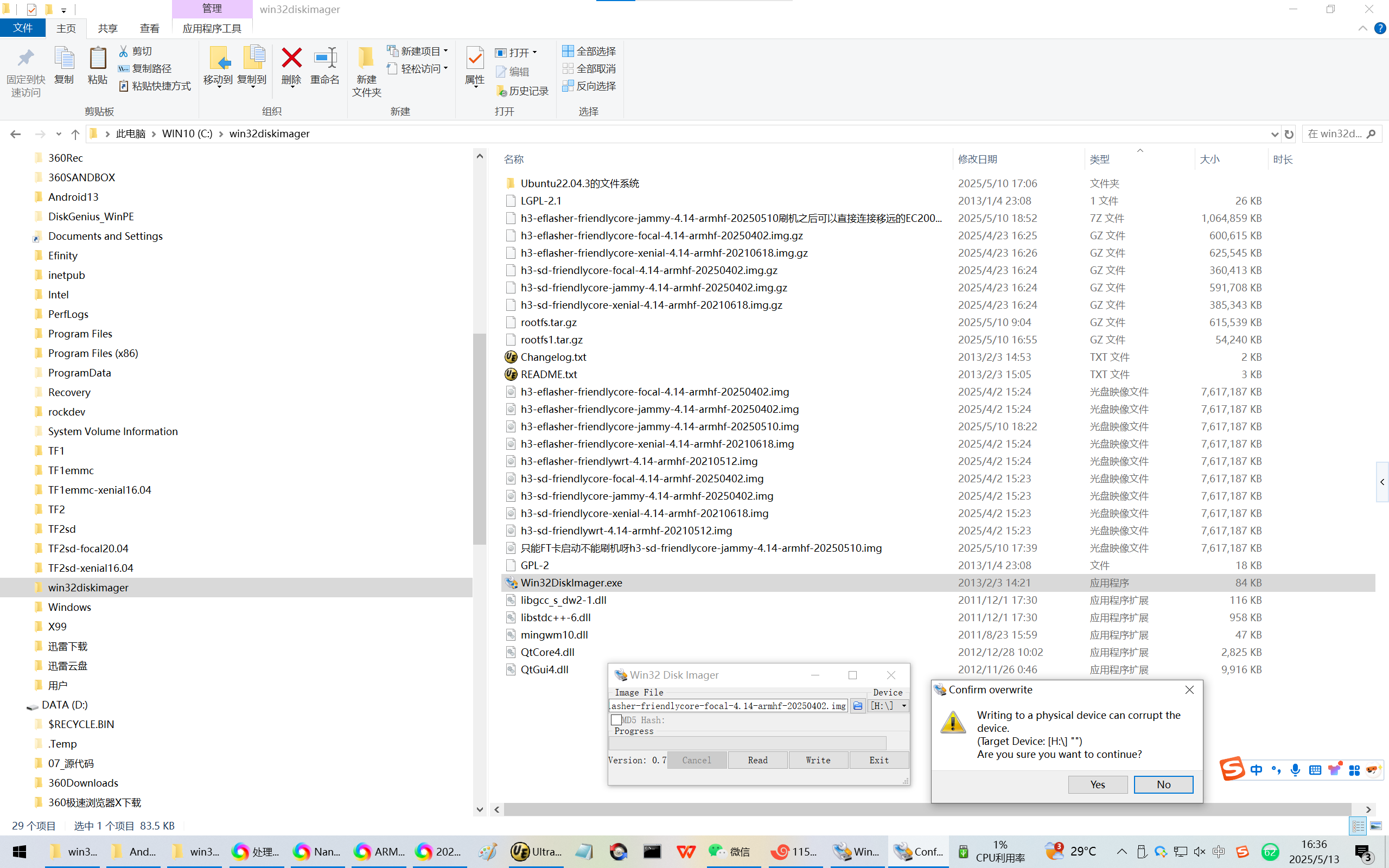Click the Paste (粘贴) clipboard icon

(98, 59)
